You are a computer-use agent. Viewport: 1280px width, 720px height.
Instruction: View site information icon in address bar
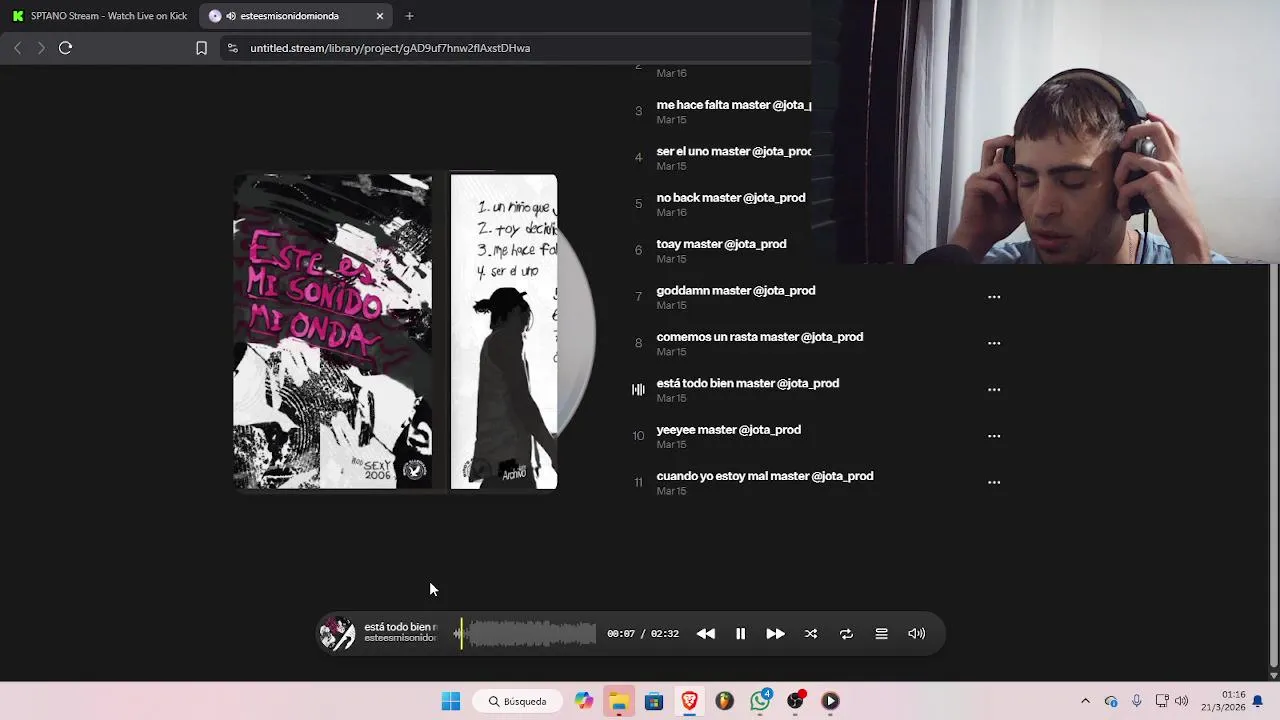(232, 48)
